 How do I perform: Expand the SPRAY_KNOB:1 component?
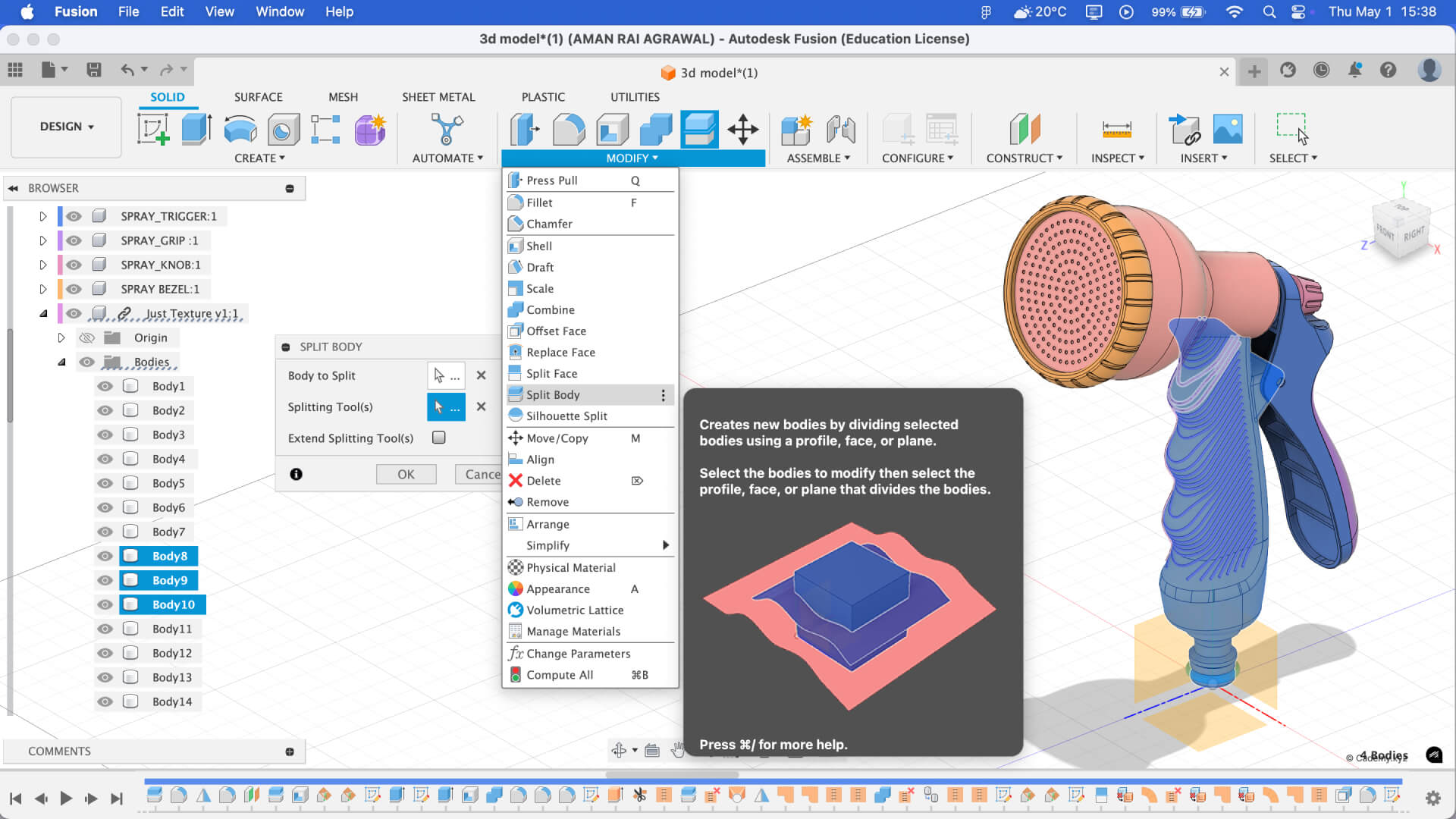43,265
